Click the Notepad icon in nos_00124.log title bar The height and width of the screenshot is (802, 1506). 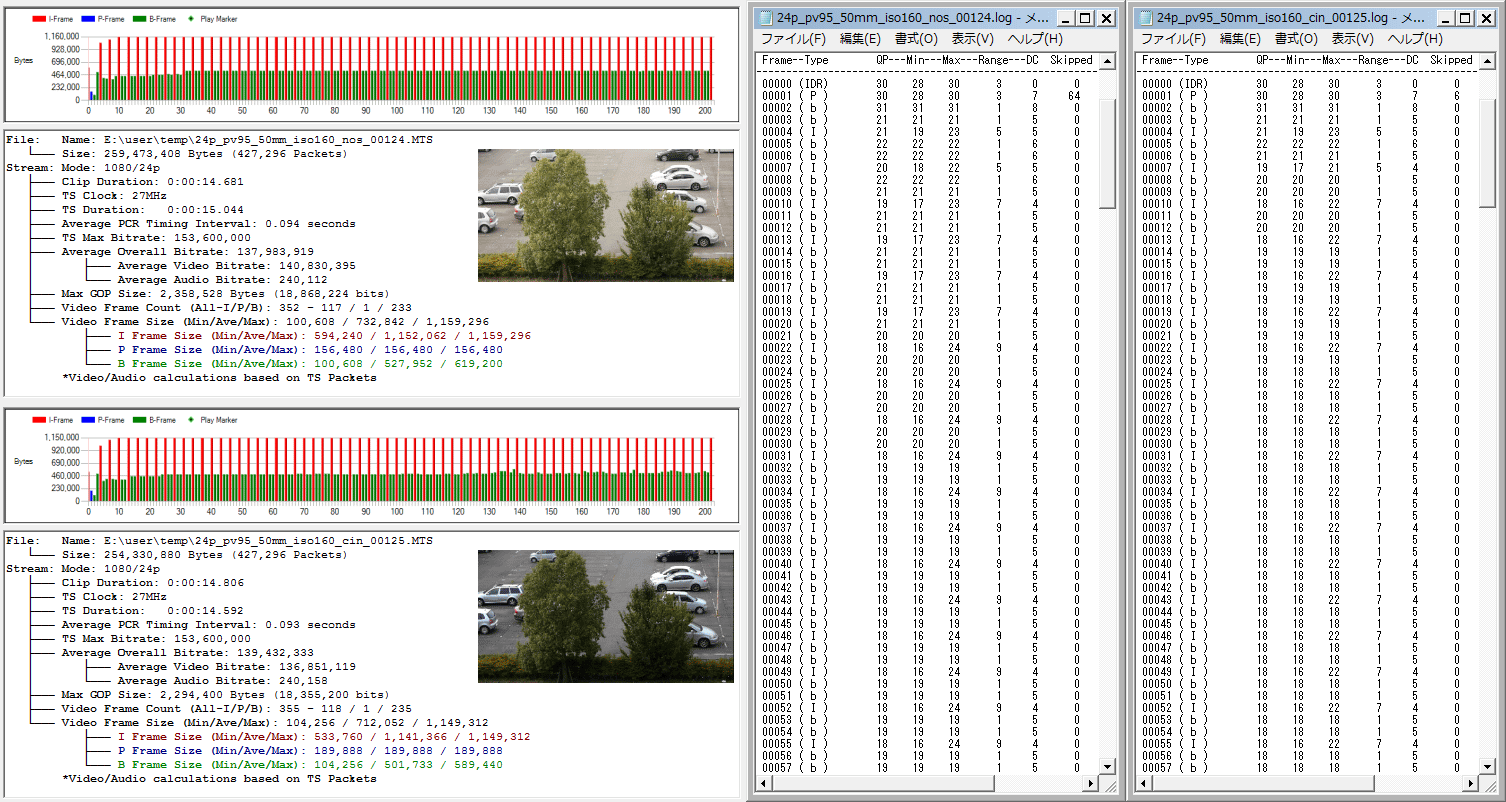click(766, 18)
